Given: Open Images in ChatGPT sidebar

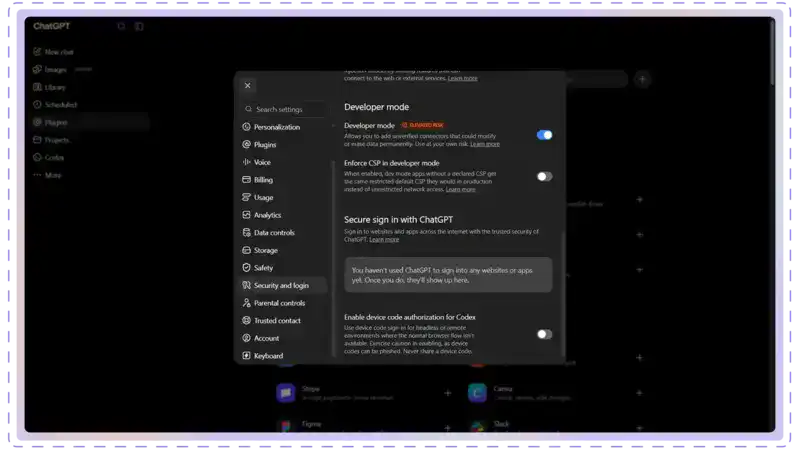Looking at the screenshot, I should coord(50,69).
